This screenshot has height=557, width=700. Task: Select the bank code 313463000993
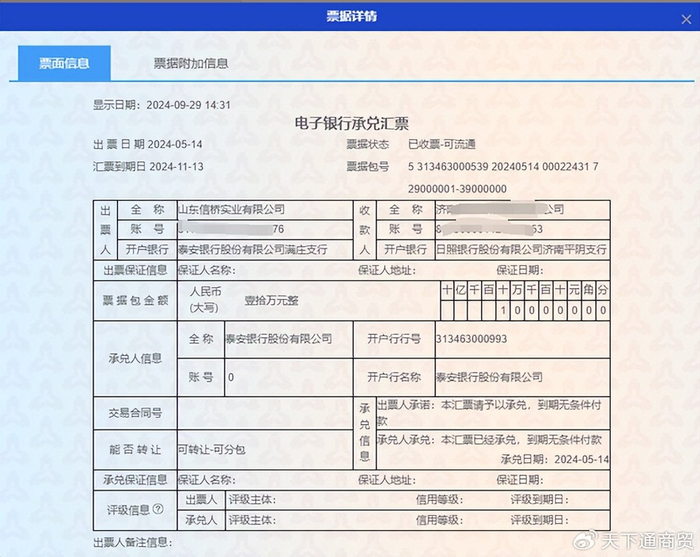(x=471, y=339)
